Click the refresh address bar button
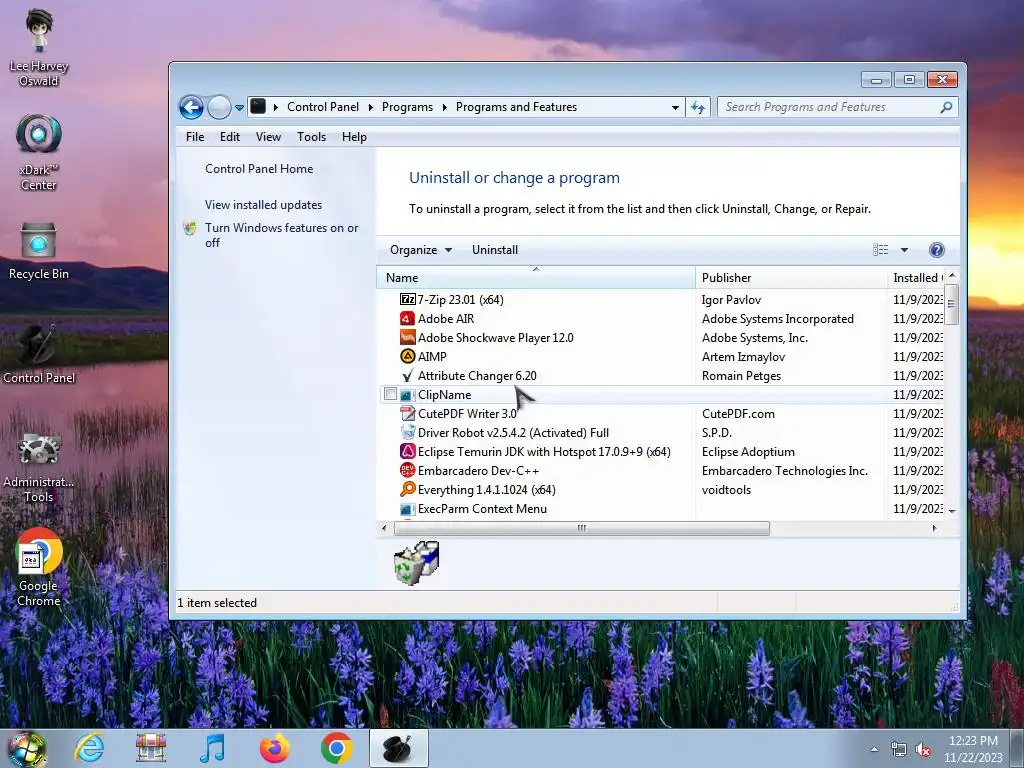This screenshot has height=768, width=1024. [x=698, y=107]
